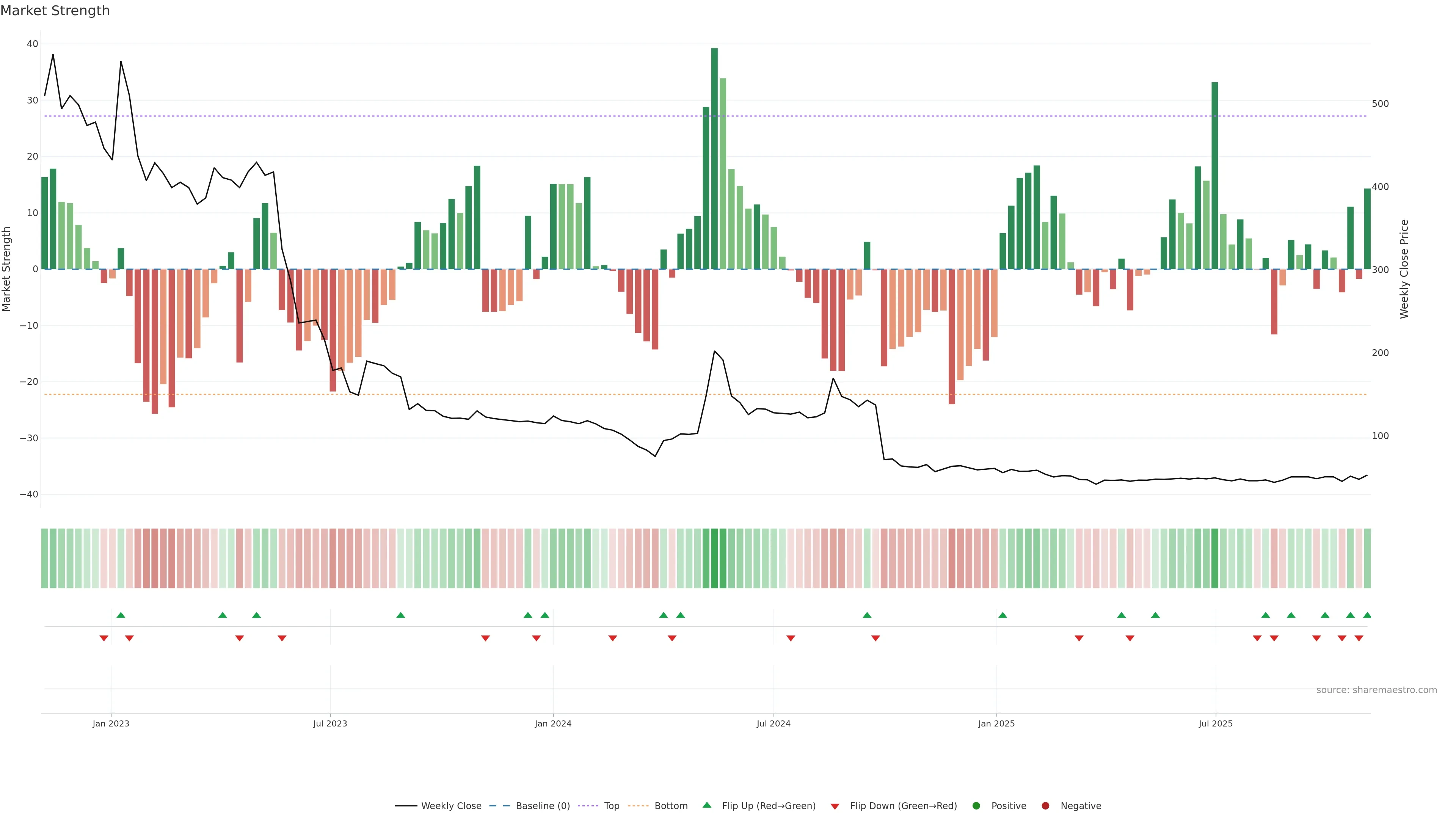This screenshot has width=1456, height=819.
Task: Click the Weekly Close Price axis title
Action: (x=1404, y=269)
